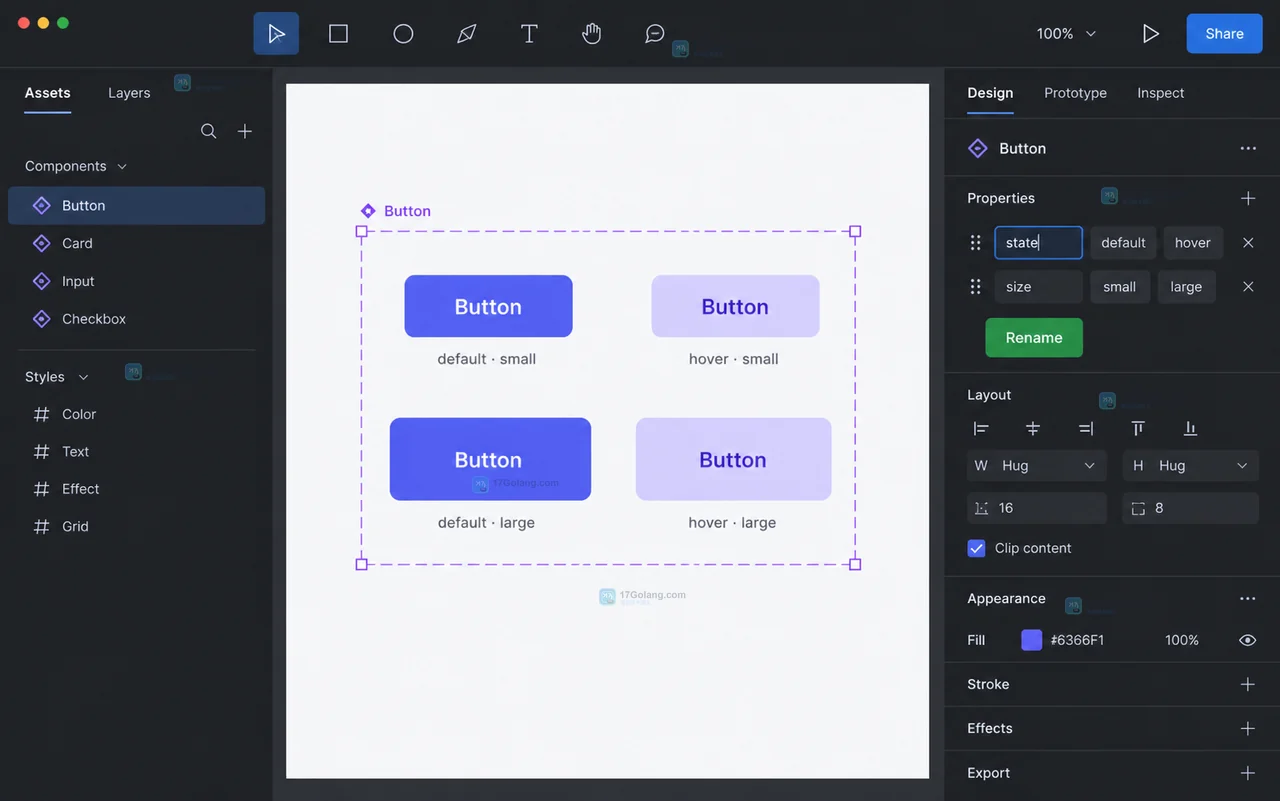The image size is (1280, 801).
Task: Click the hover state value chip
Action: coord(1192,243)
